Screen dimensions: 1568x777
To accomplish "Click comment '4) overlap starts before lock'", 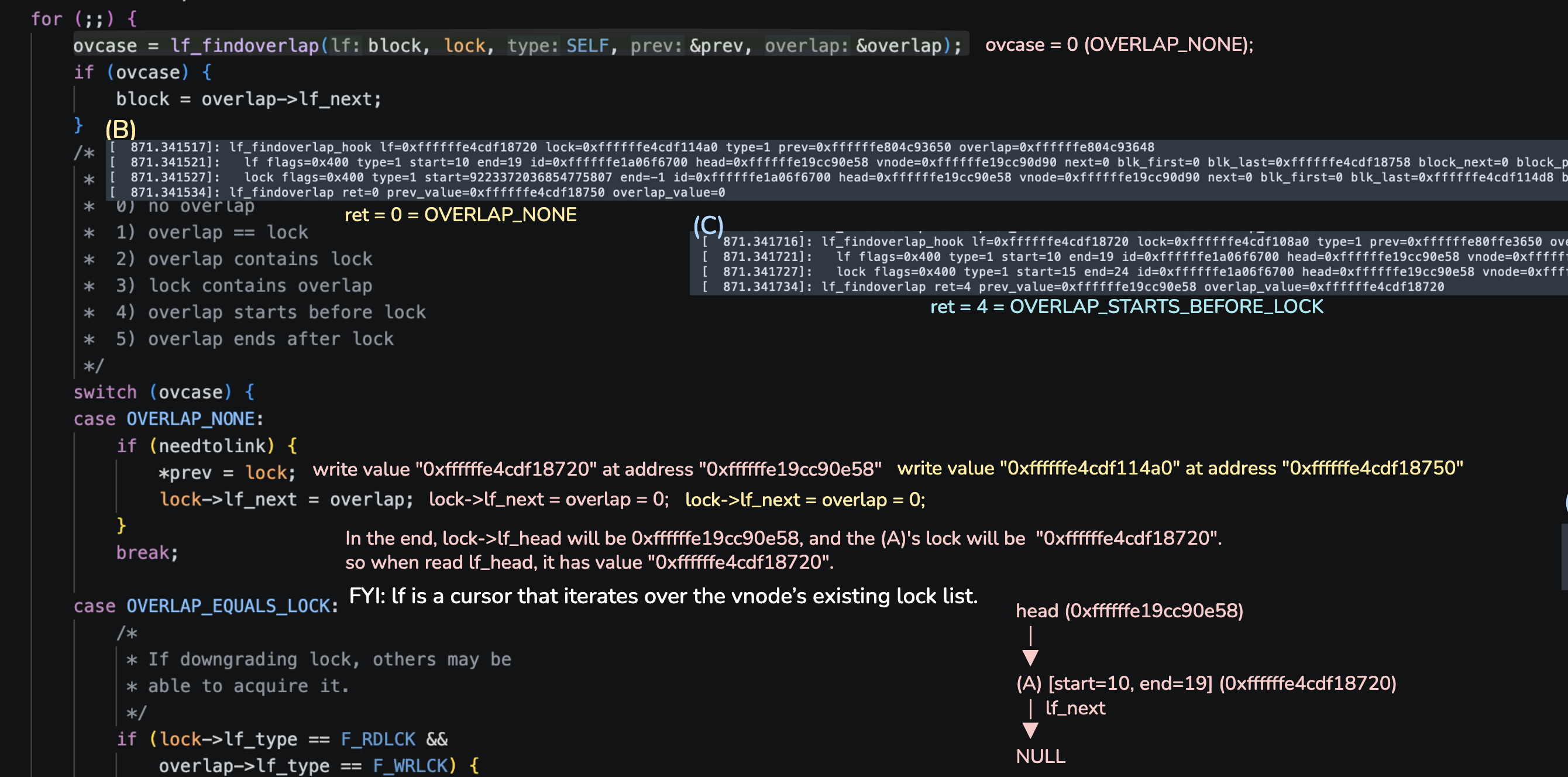I will (x=271, y=312).
